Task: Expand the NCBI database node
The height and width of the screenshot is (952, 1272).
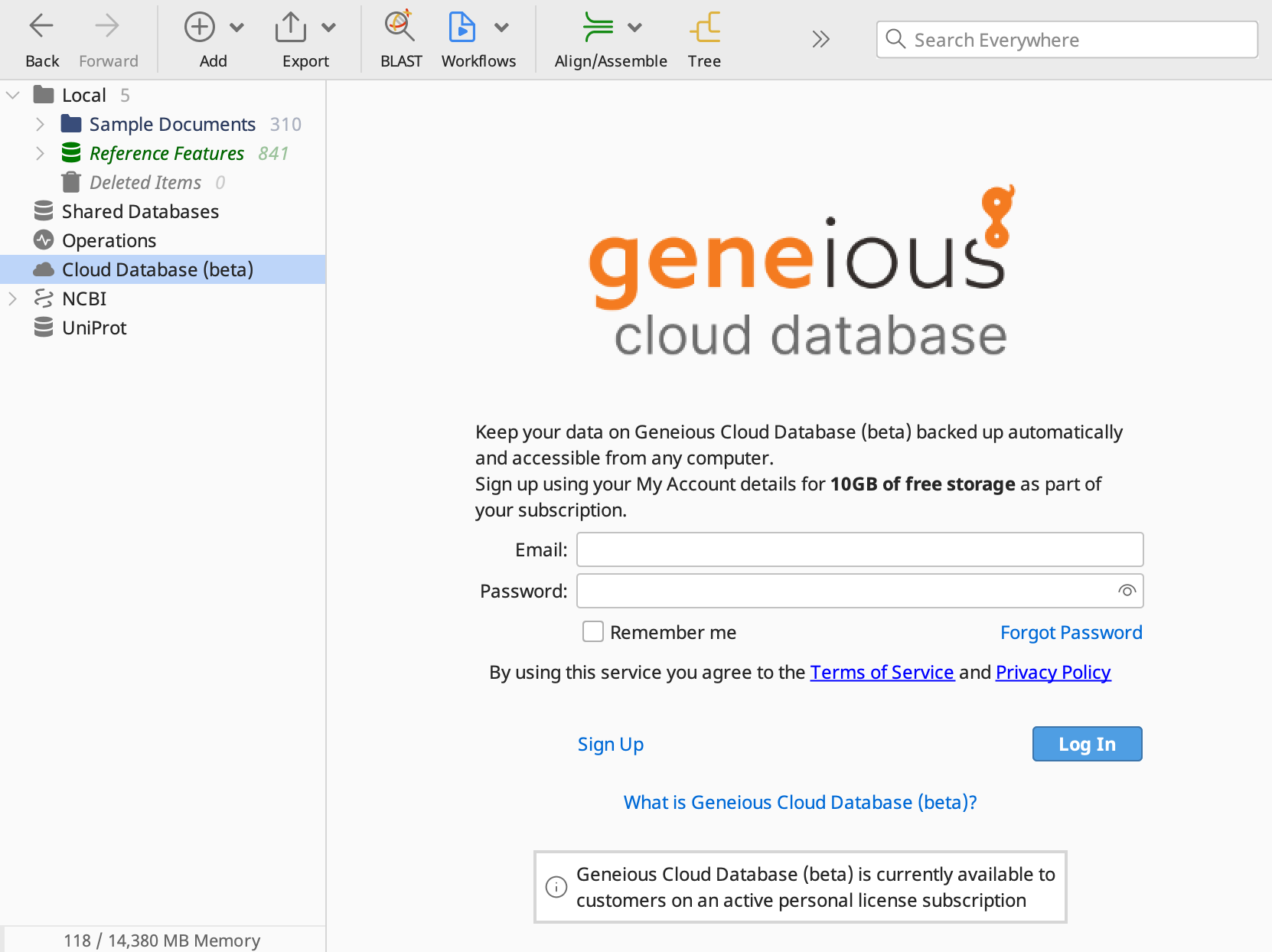Action: 12,298
